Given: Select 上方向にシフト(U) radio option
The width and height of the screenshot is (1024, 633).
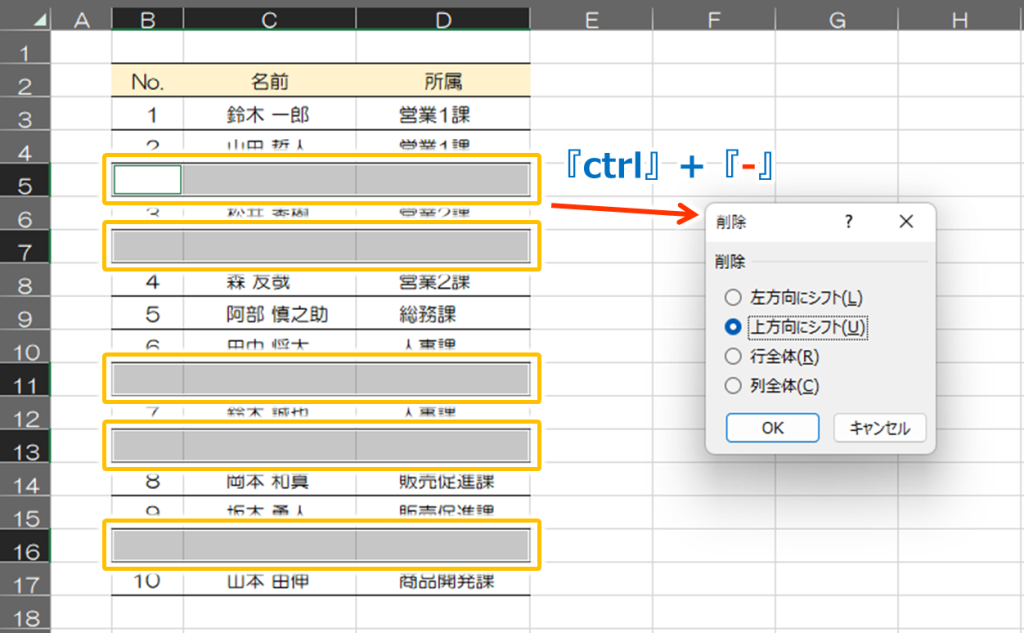Looking at the screenshot, I should (733, 327).
